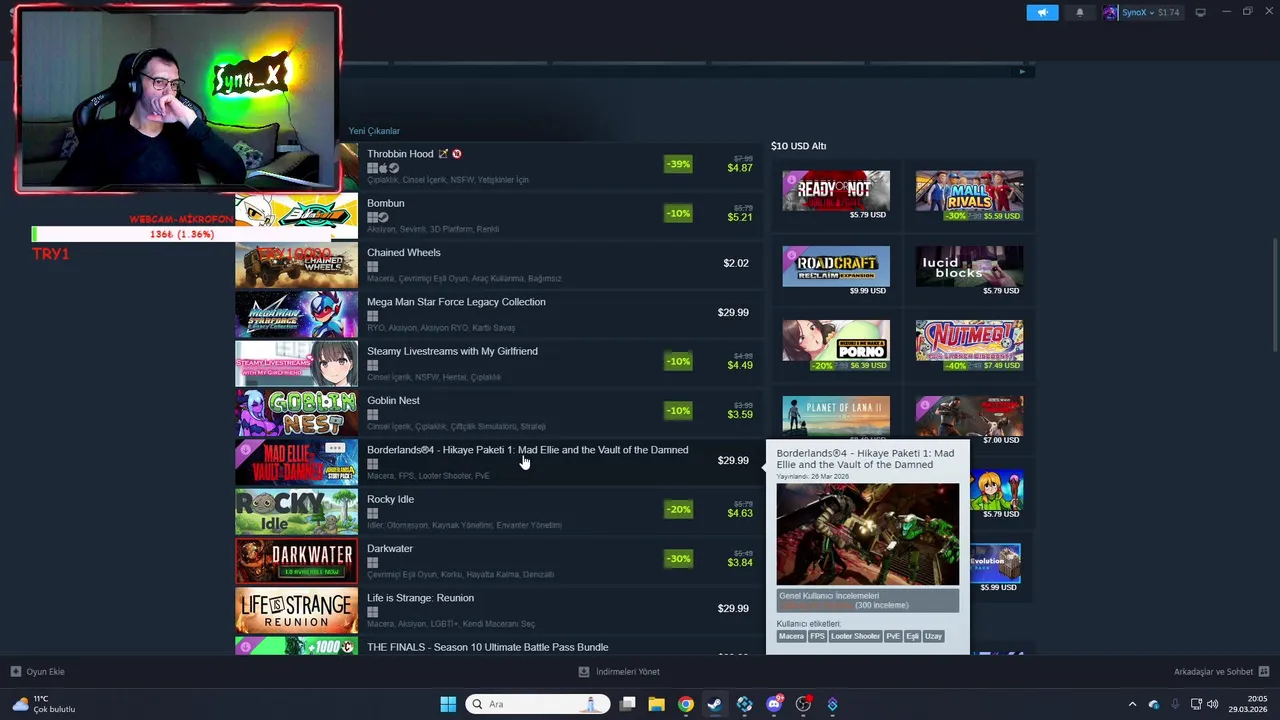Open Google Chrome from taskbar
This screenshot has width=1280, height=720.
point(685,704)
